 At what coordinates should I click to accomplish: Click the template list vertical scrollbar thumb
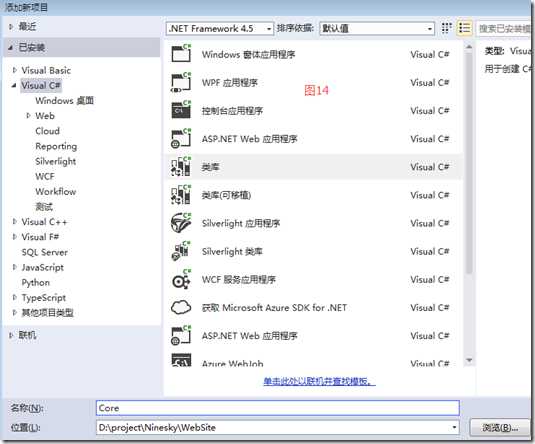click(469, 162)
